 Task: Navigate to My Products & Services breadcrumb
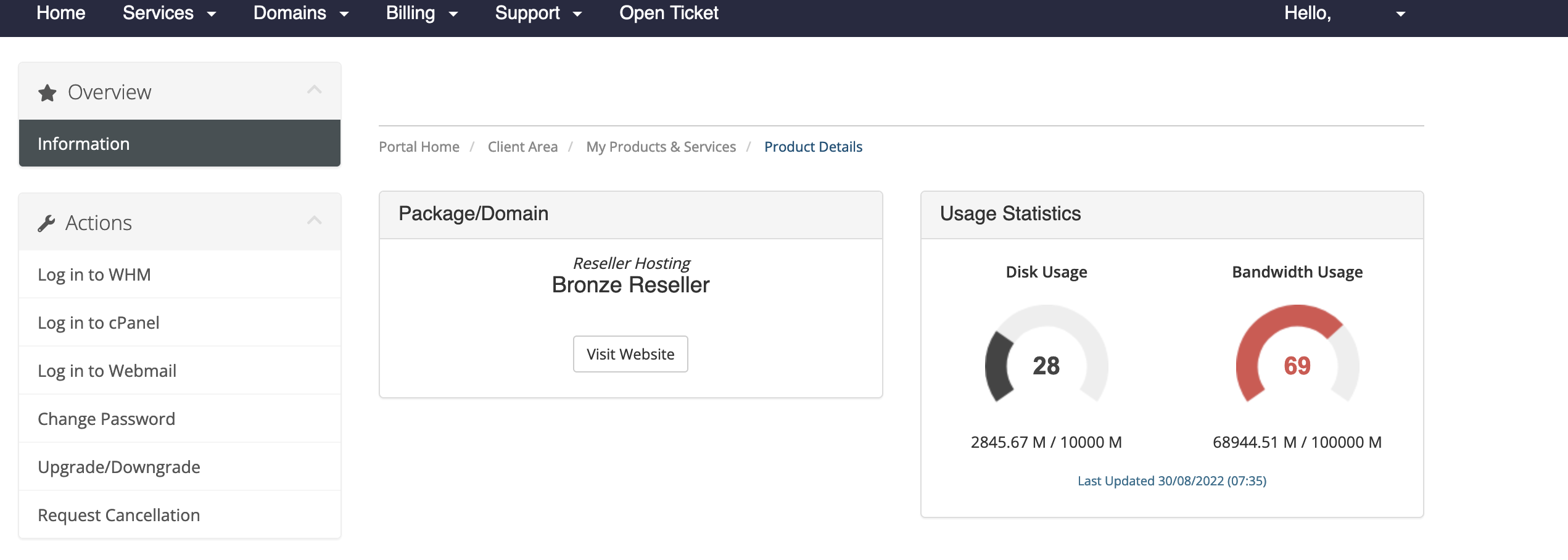661,147
